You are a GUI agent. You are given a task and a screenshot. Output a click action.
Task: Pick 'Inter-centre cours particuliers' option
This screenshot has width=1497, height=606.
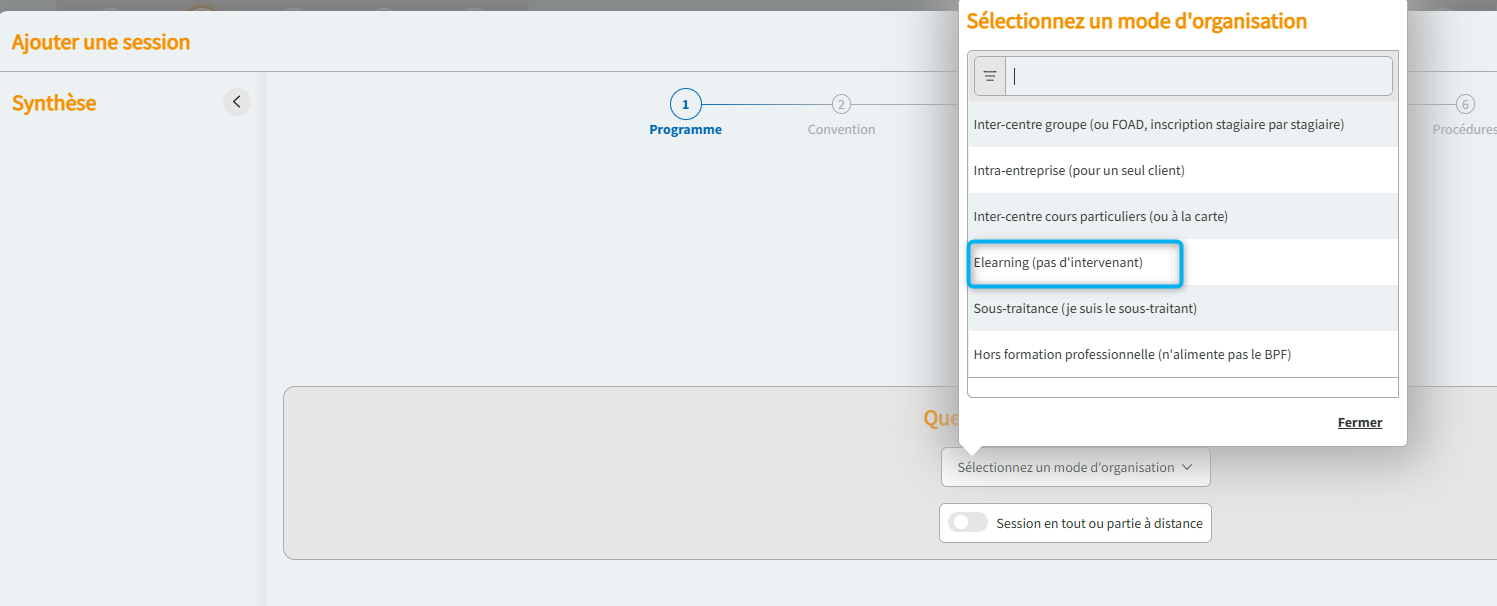click(x=1100, y=217)
